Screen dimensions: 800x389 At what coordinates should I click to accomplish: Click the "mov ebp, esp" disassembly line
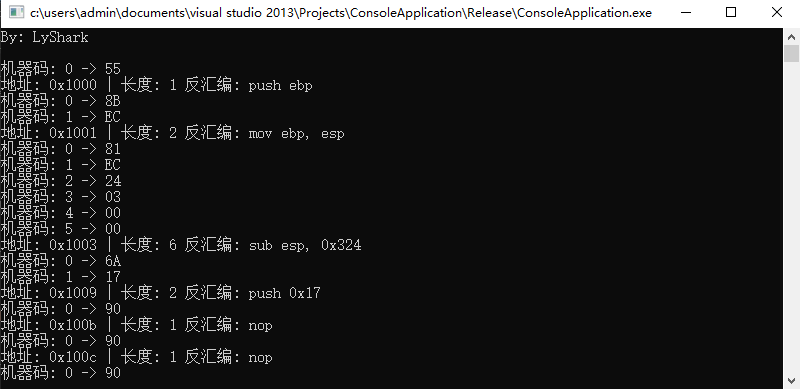coord(172,133)
